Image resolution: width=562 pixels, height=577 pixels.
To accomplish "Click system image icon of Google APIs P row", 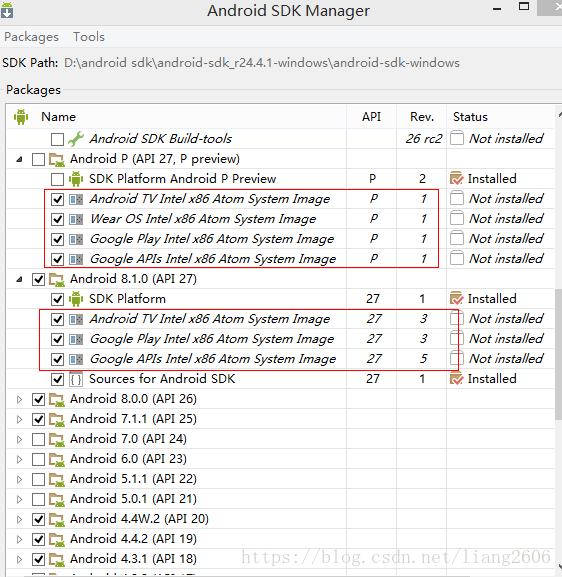I will (76, 259).
